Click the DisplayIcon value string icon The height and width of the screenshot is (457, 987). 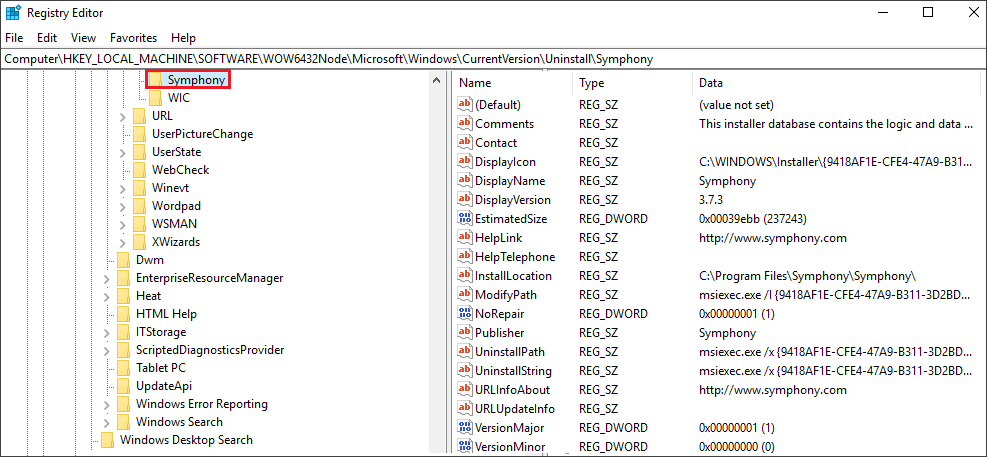[x=465, y=162]
